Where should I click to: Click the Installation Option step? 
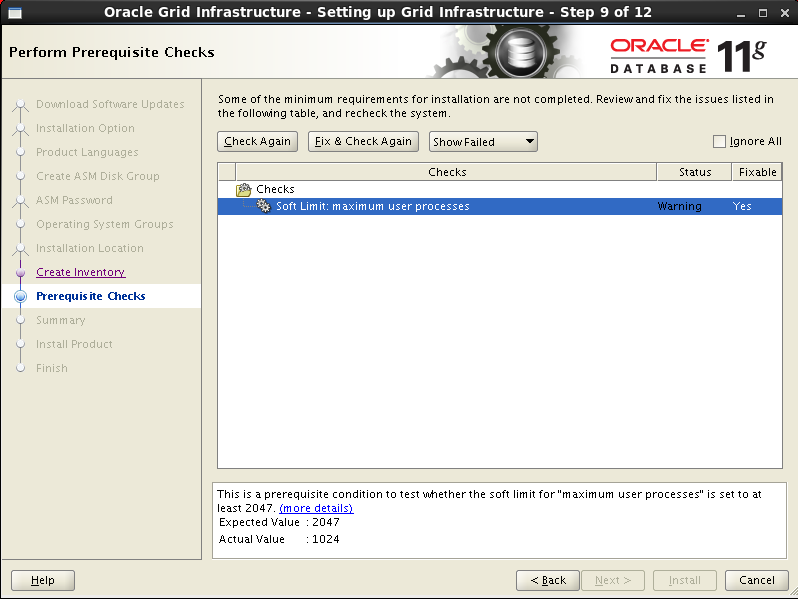point(85,128)
